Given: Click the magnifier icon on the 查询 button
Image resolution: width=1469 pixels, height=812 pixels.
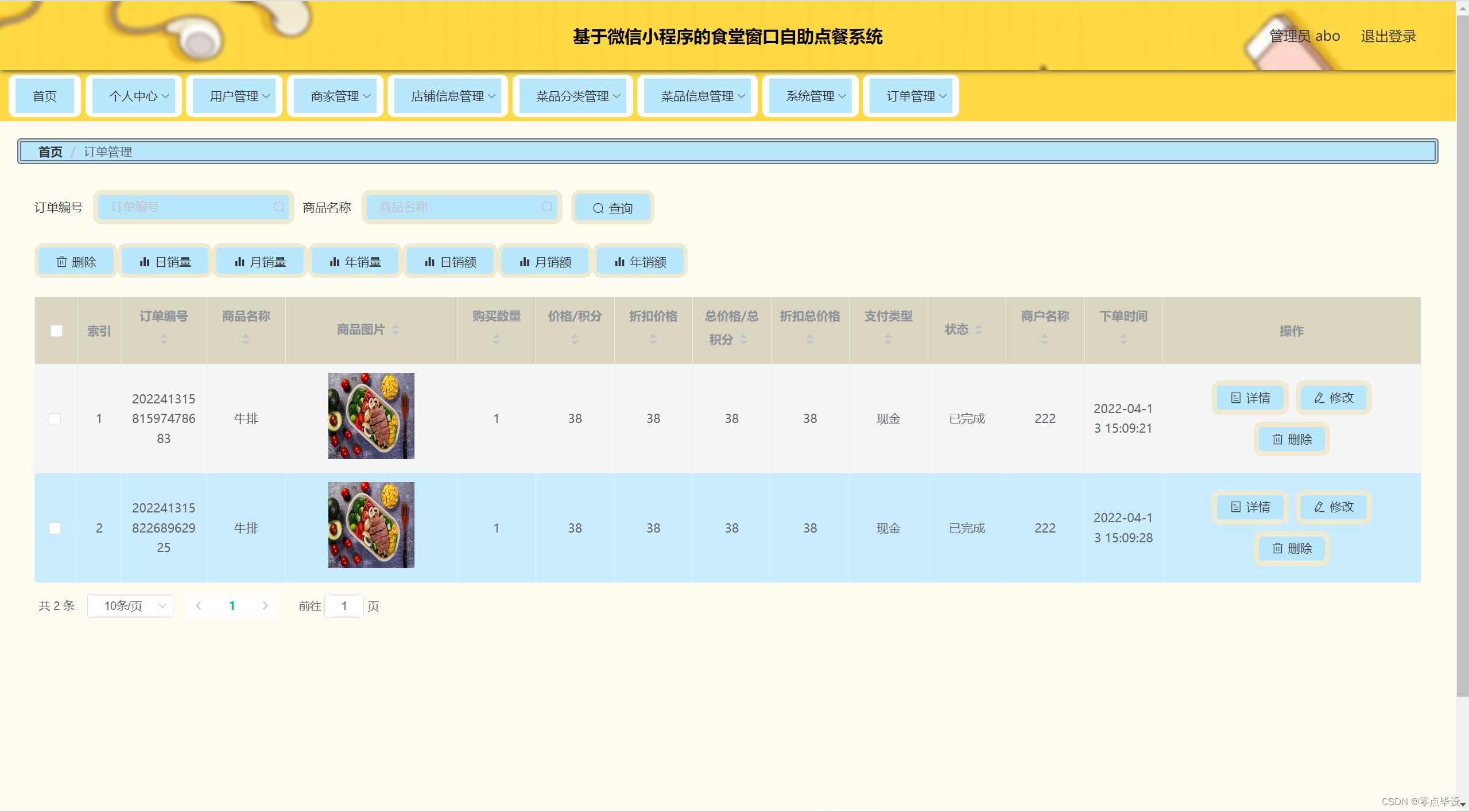Looking at the screenshot, I should (598, 208).
